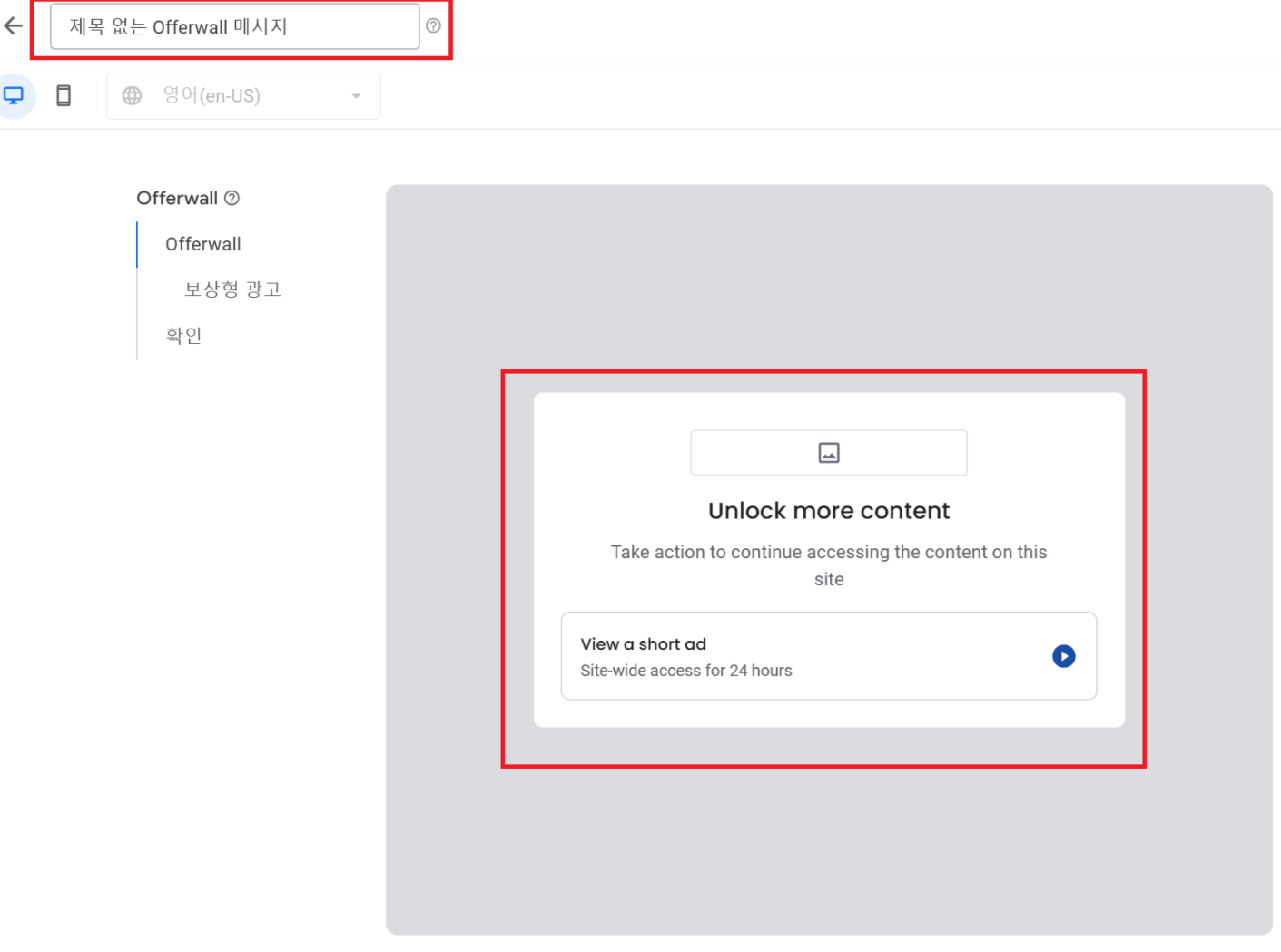Click the image logo placeholder in preview
1281x952 pixels.
829,452
